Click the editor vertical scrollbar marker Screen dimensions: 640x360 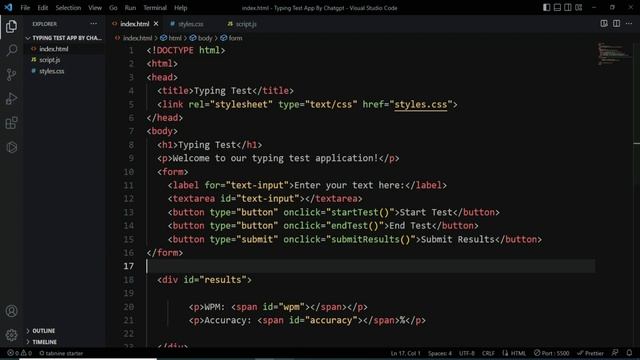[x=636, y=143]
